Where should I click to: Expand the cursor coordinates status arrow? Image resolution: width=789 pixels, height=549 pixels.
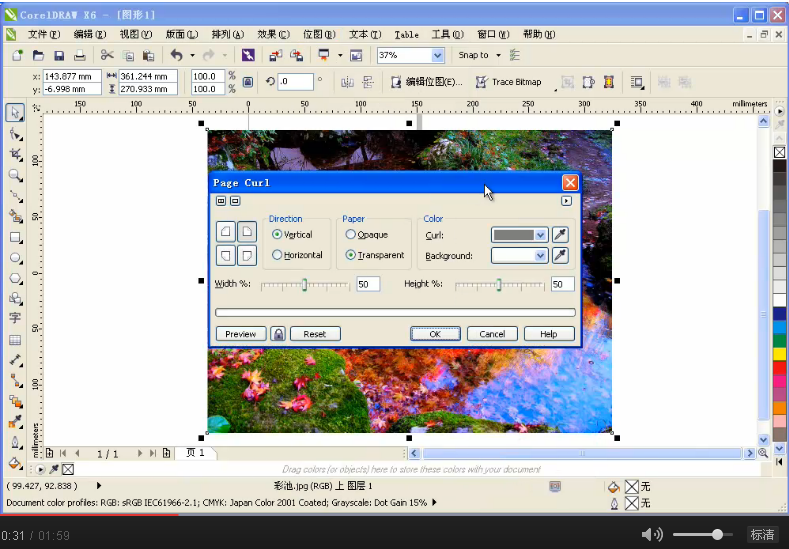coord(99,486)
